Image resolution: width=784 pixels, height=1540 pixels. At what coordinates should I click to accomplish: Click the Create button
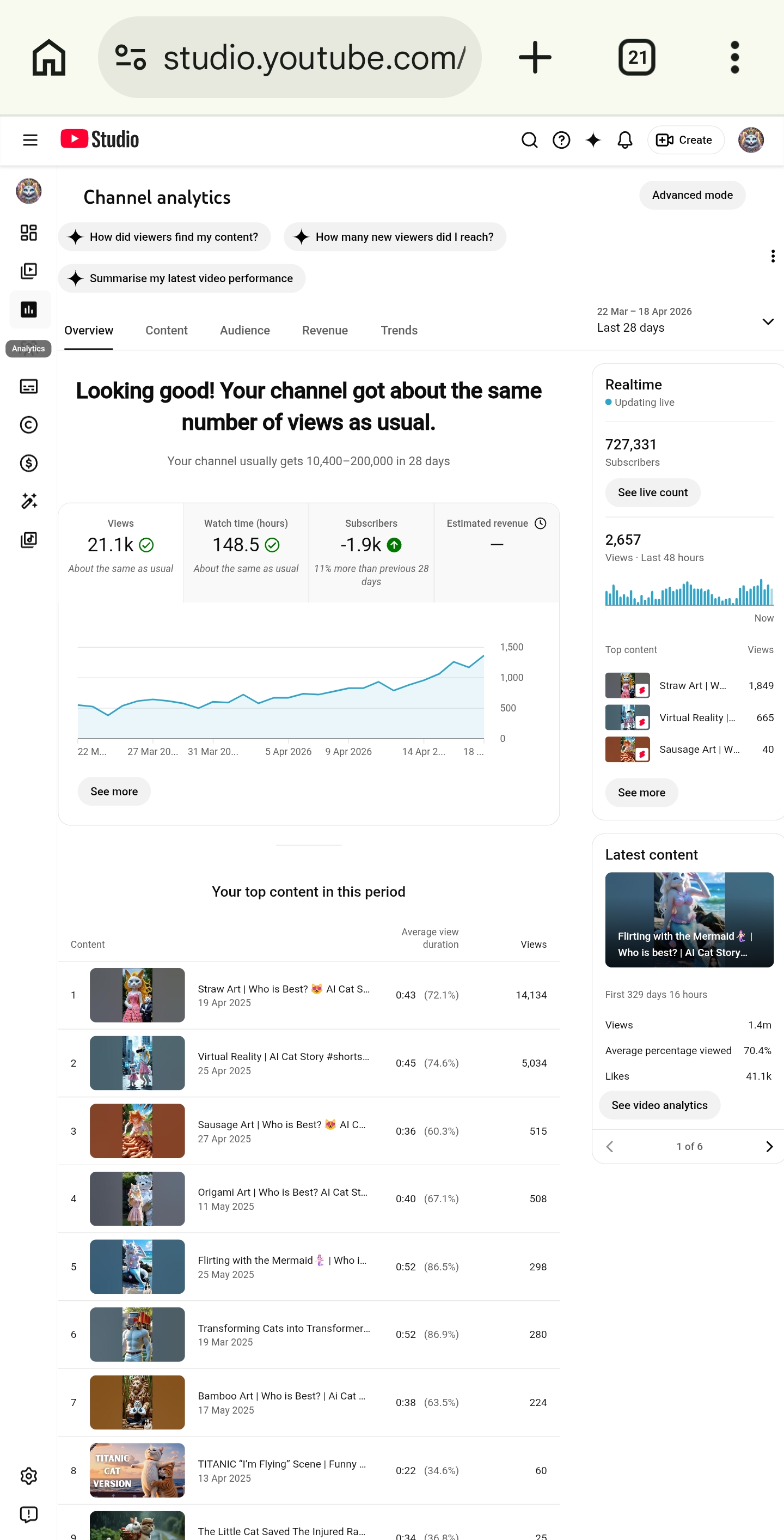click(685, 140)
